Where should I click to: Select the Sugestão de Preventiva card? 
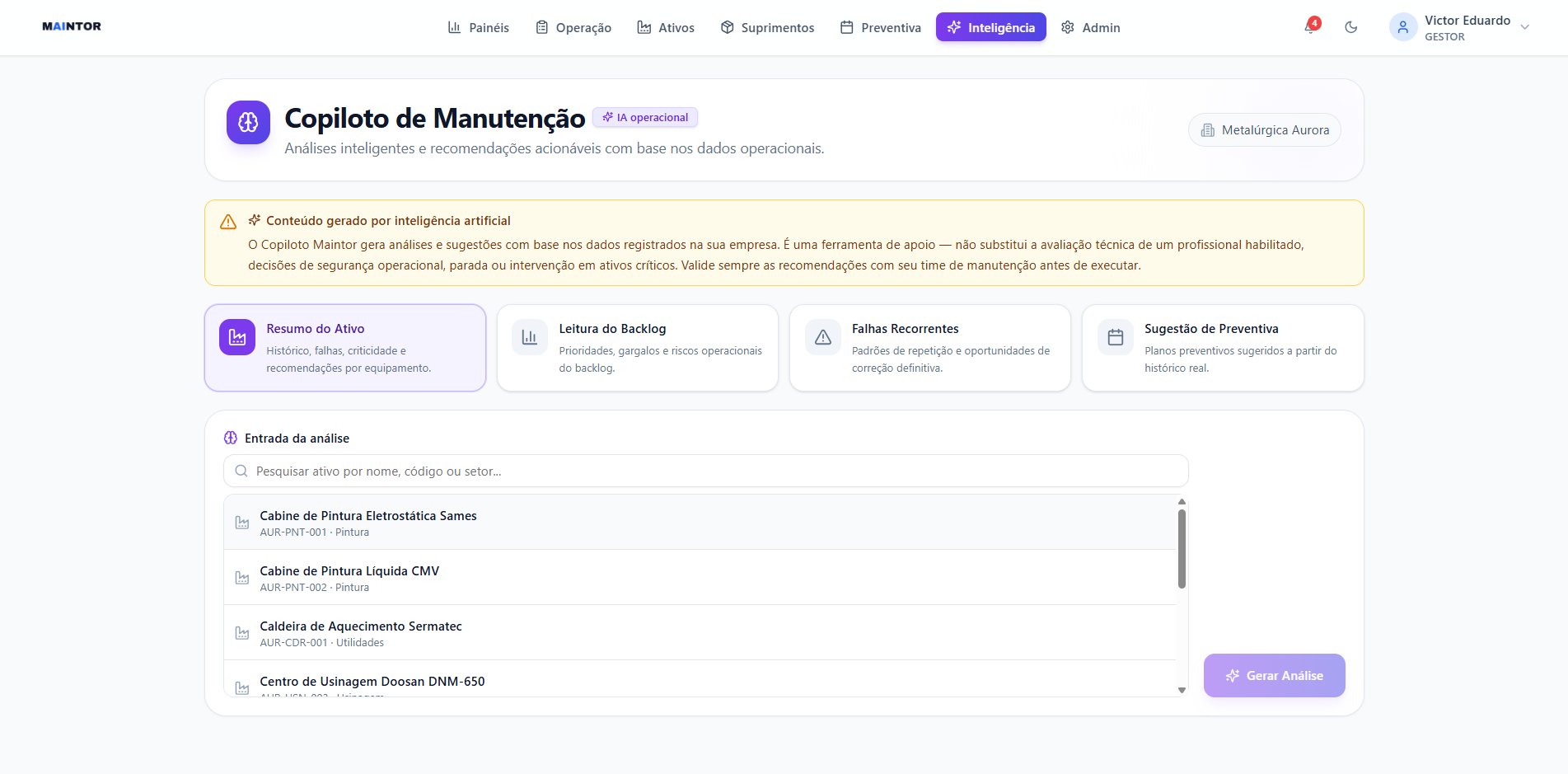(x=1223, y=348)
